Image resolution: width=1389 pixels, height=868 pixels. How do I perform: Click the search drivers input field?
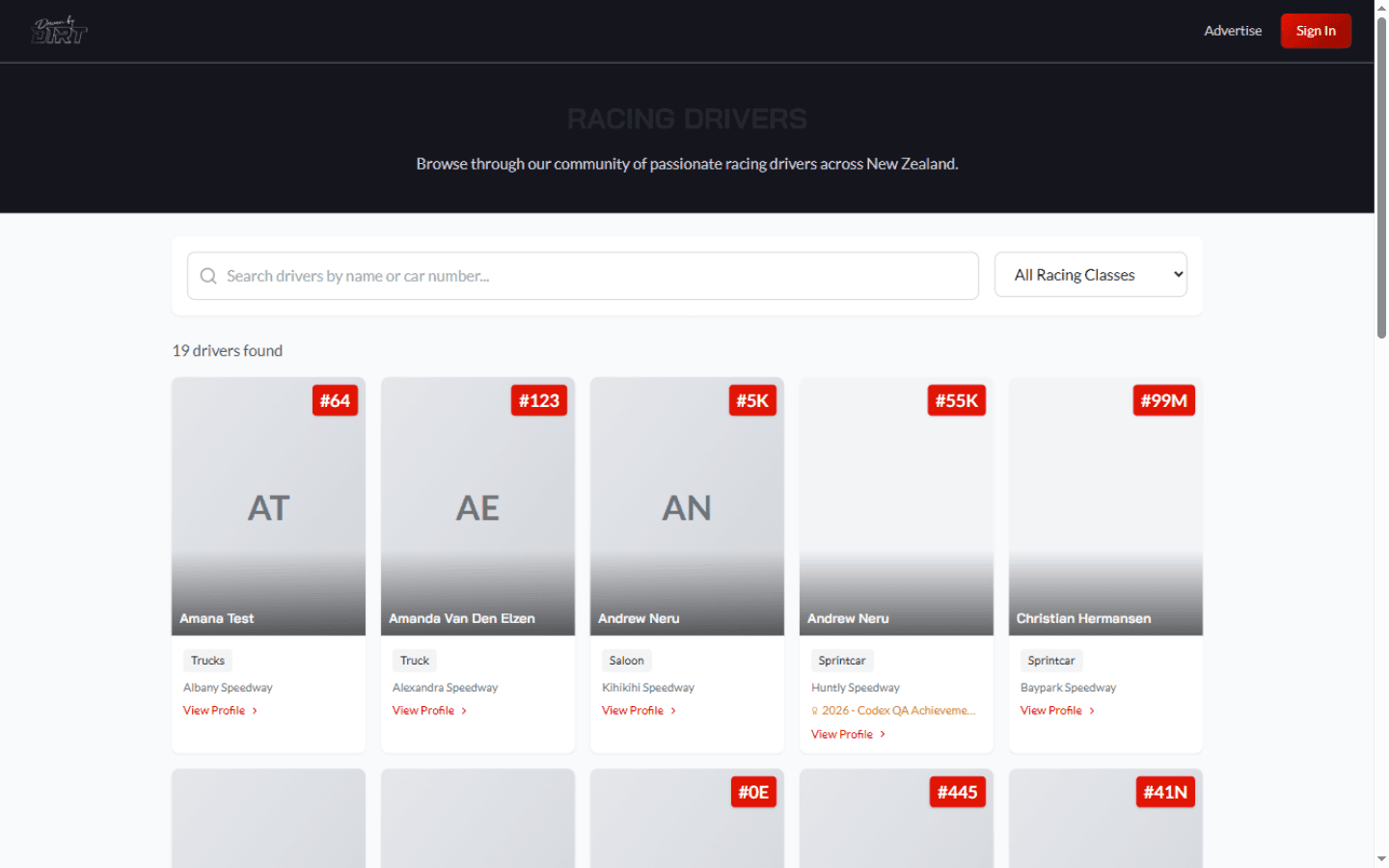(x=583, y=276)
